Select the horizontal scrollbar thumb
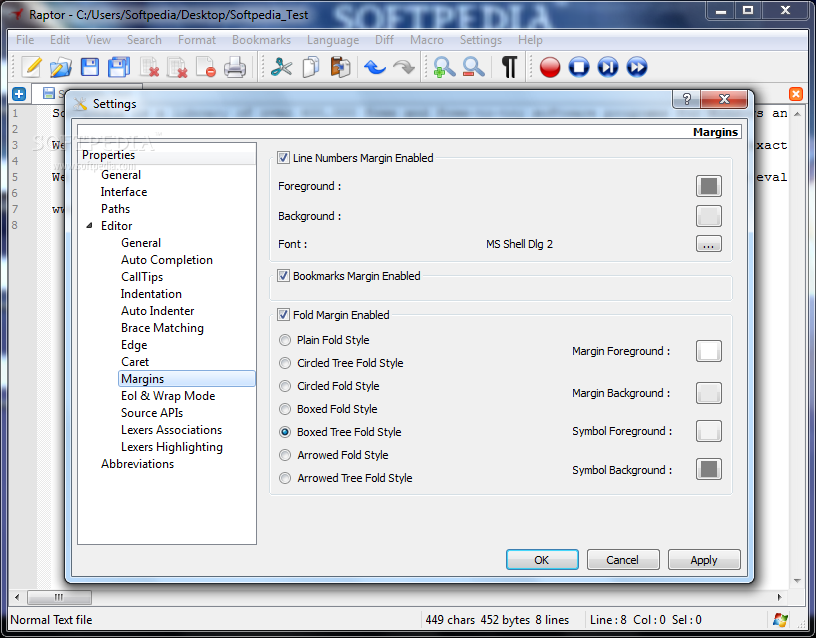 point(59,597)
